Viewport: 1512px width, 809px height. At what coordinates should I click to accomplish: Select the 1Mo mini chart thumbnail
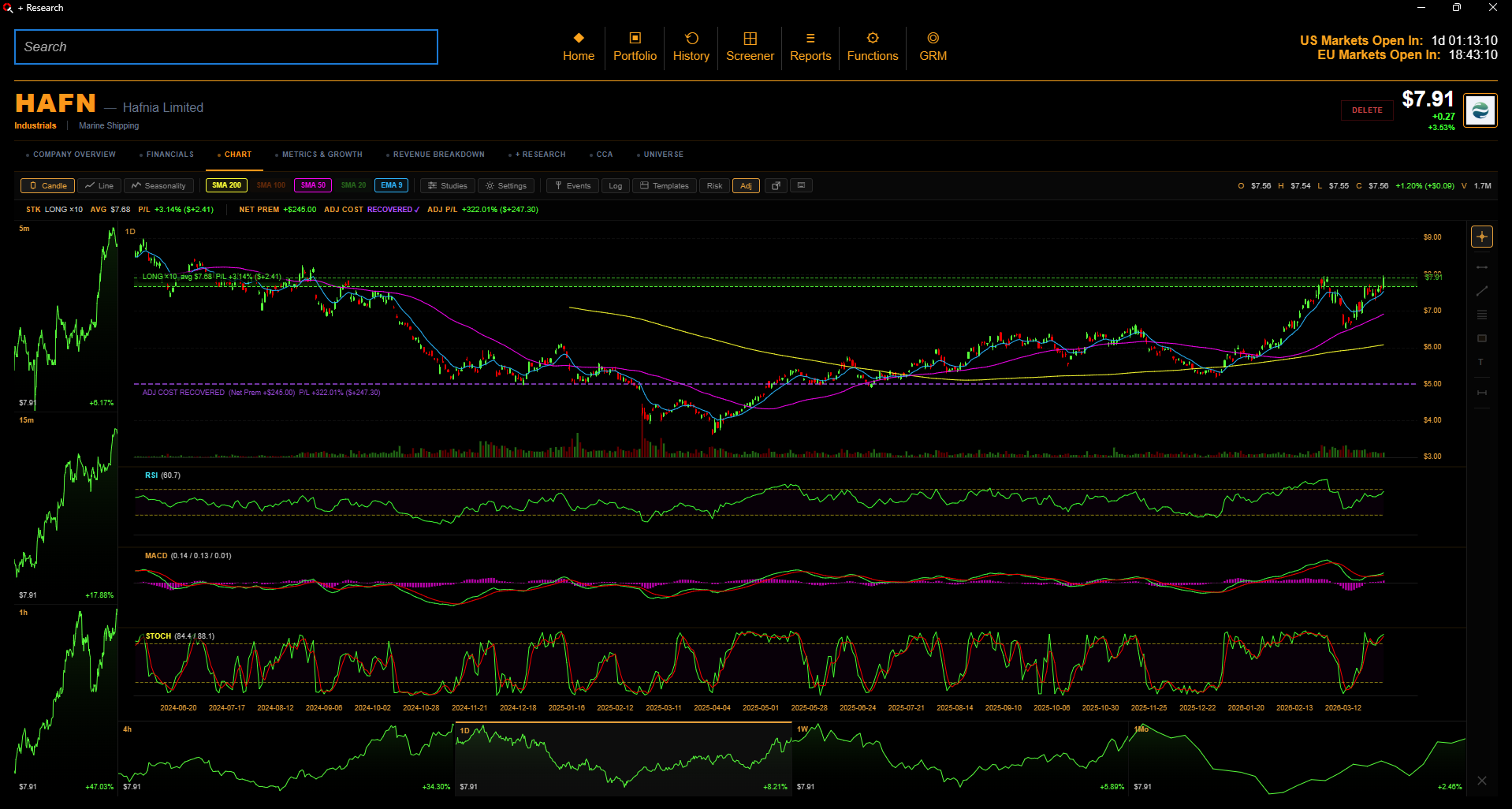(x=1298, y=759)
